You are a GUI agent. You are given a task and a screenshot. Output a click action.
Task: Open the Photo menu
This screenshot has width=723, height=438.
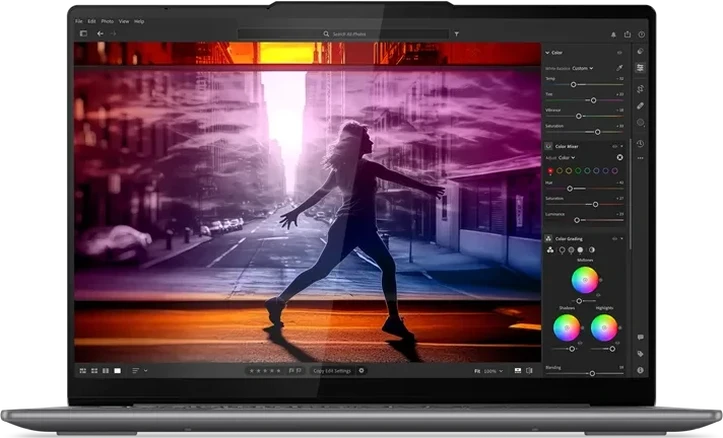pyautogui.click(x=106, y=21)
